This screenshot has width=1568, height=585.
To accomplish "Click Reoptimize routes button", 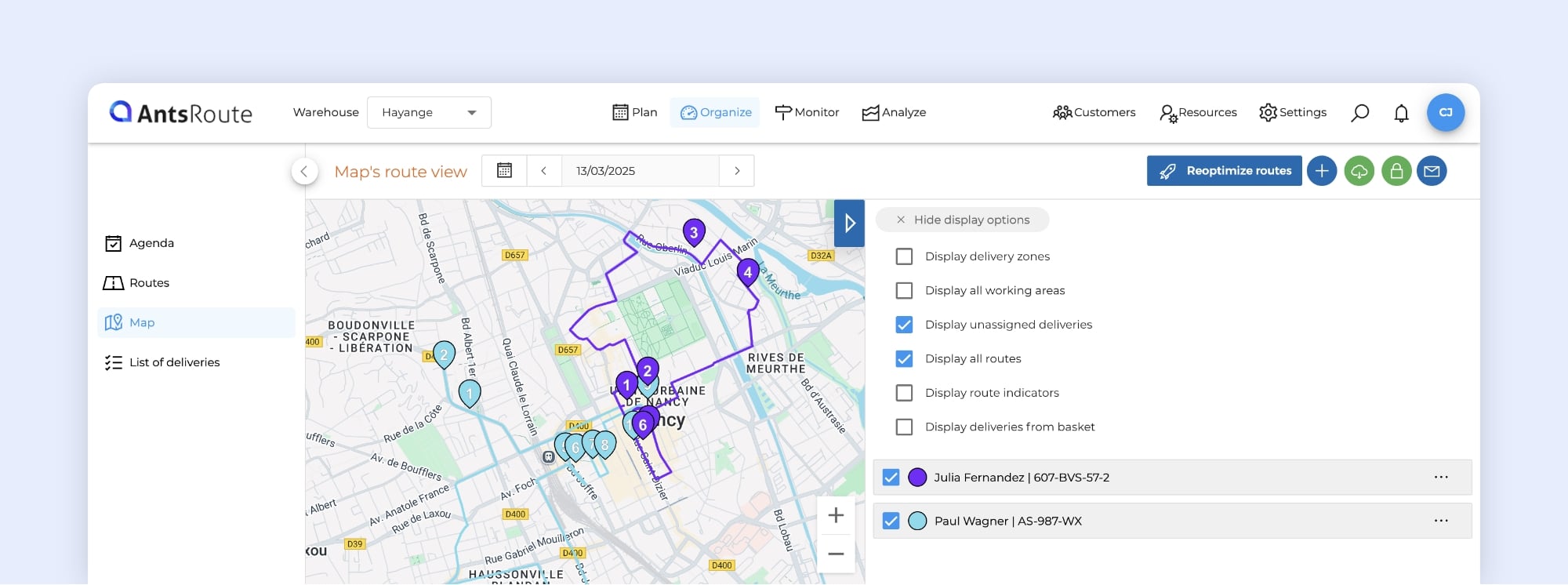I will tap(1224, 171).
